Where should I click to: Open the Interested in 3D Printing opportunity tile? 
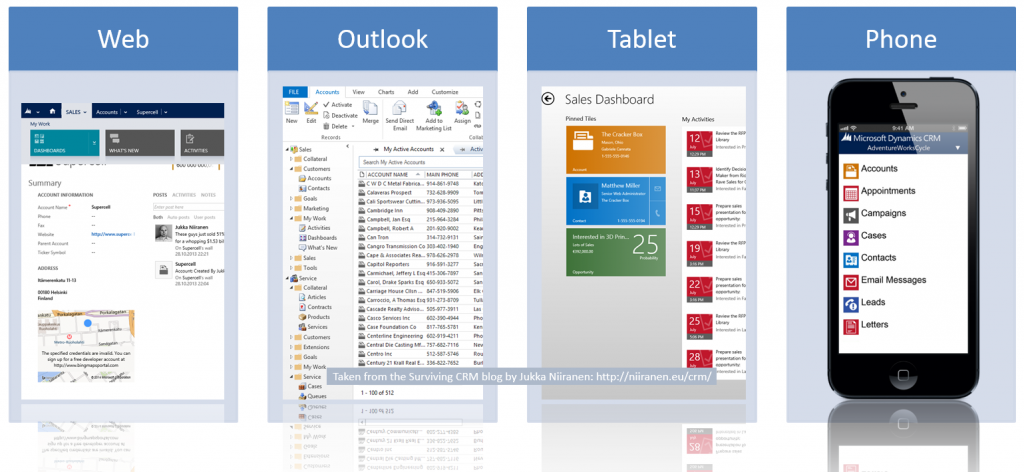616,251
